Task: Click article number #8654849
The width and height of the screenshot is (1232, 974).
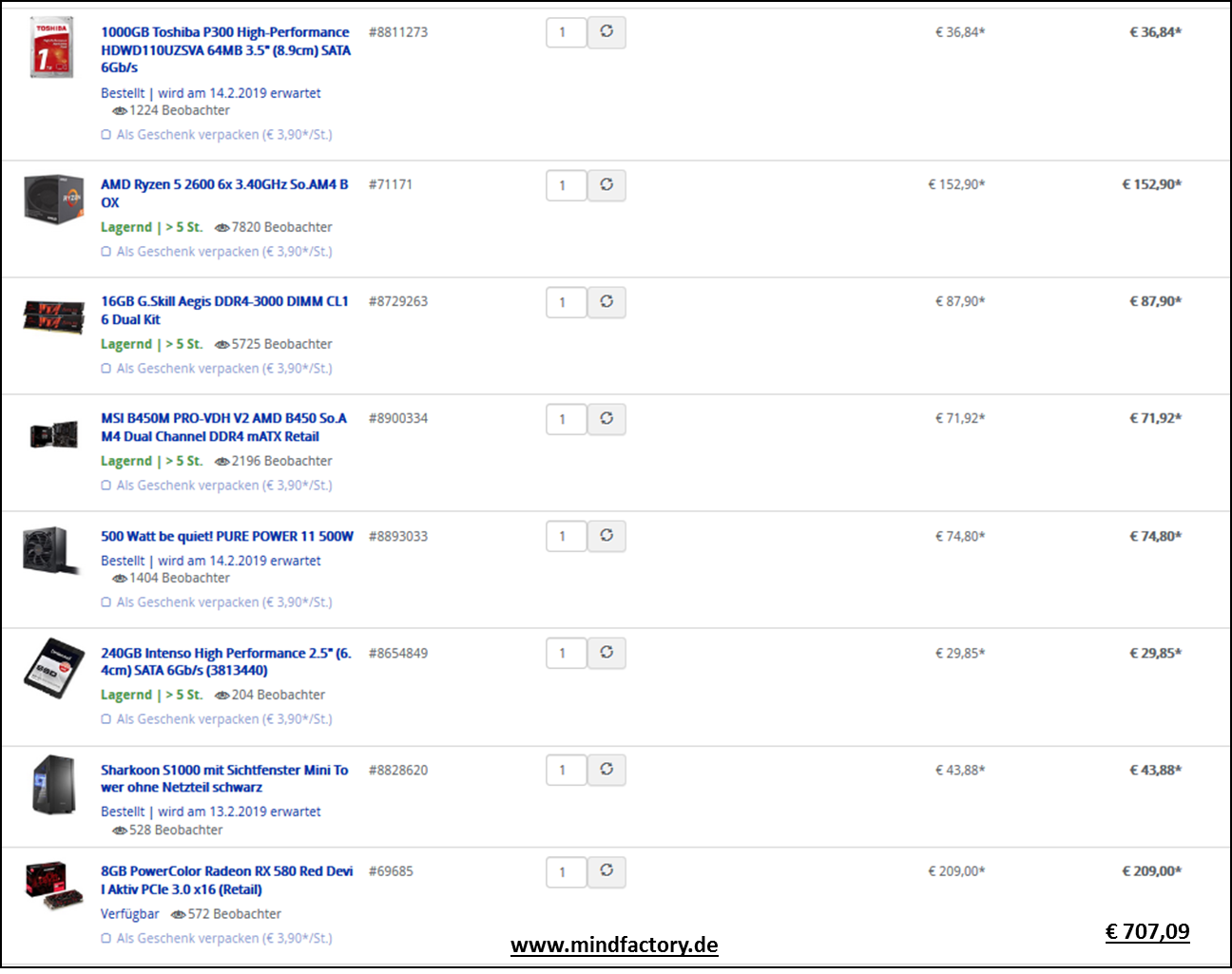Action: click(x=398, y=654)
